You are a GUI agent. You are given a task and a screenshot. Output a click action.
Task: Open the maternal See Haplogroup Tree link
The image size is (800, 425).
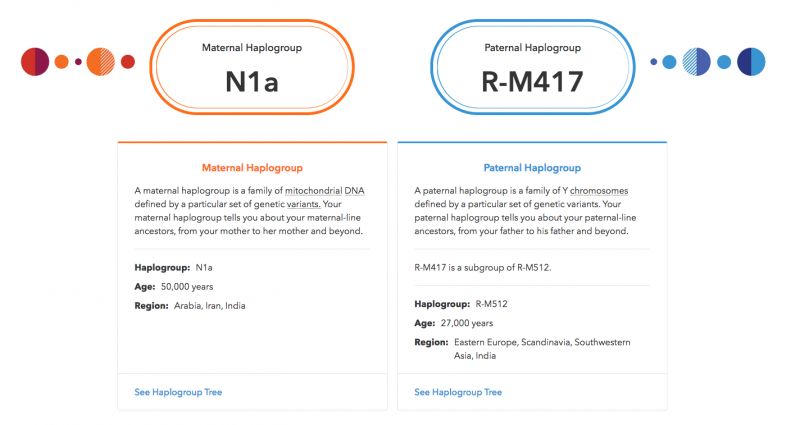tap(178, 392)
